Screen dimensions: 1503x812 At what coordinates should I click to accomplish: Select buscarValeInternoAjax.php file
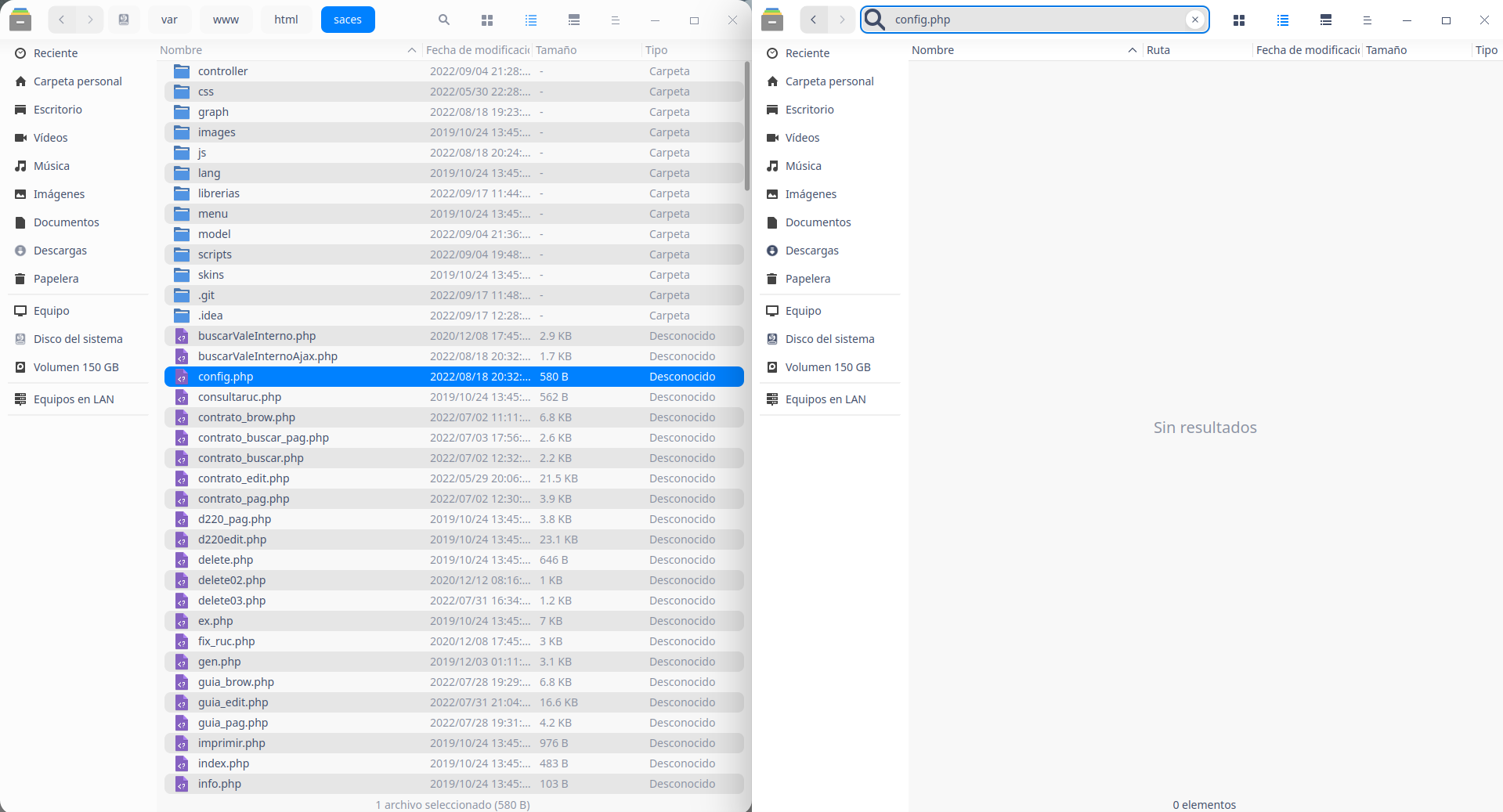(454, 356)
